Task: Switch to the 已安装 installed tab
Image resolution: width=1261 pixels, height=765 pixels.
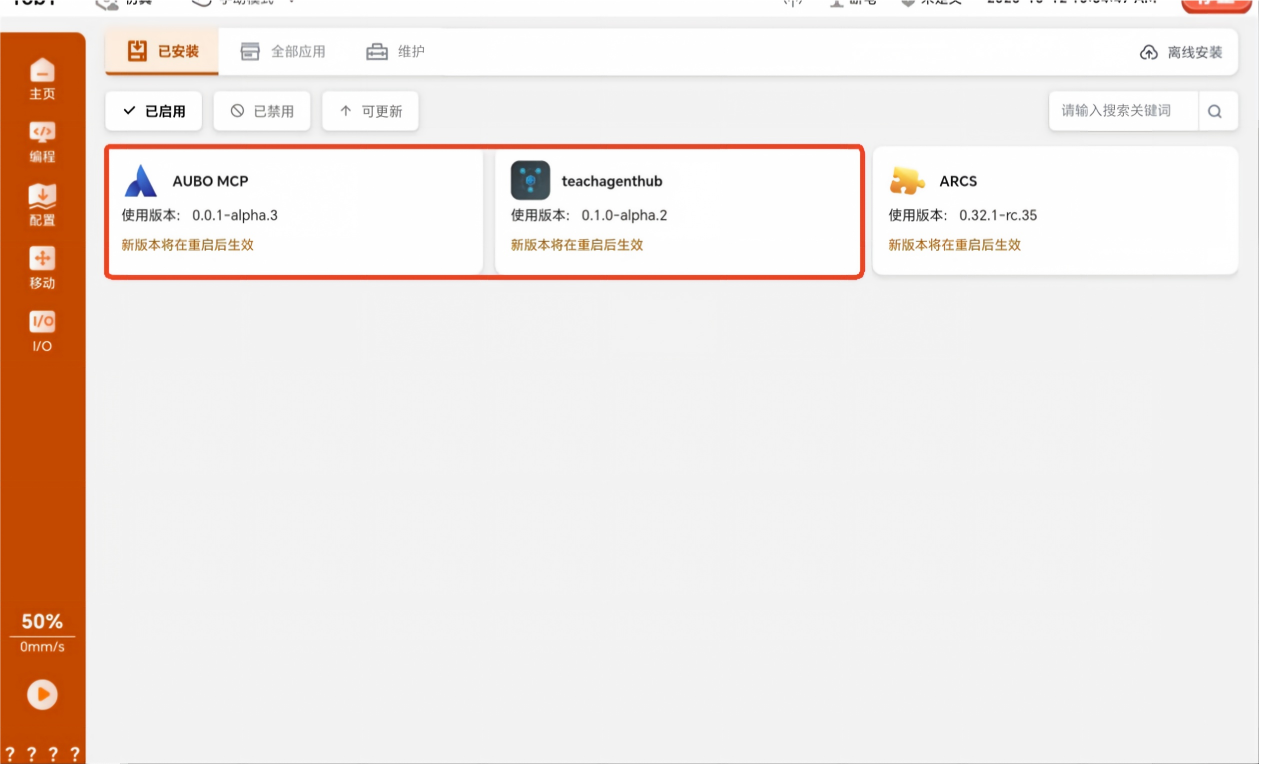Action: (163, 52)
